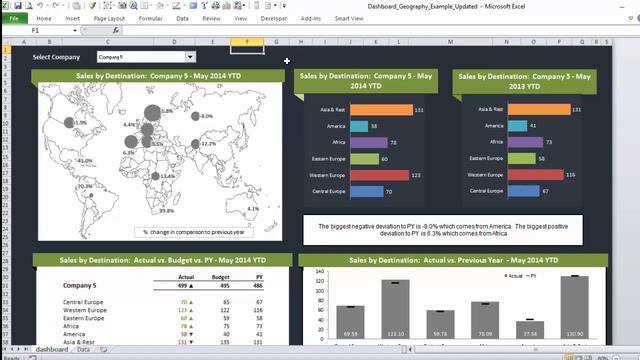Click the 'Budget' column header in table

[x=220, y=277]
